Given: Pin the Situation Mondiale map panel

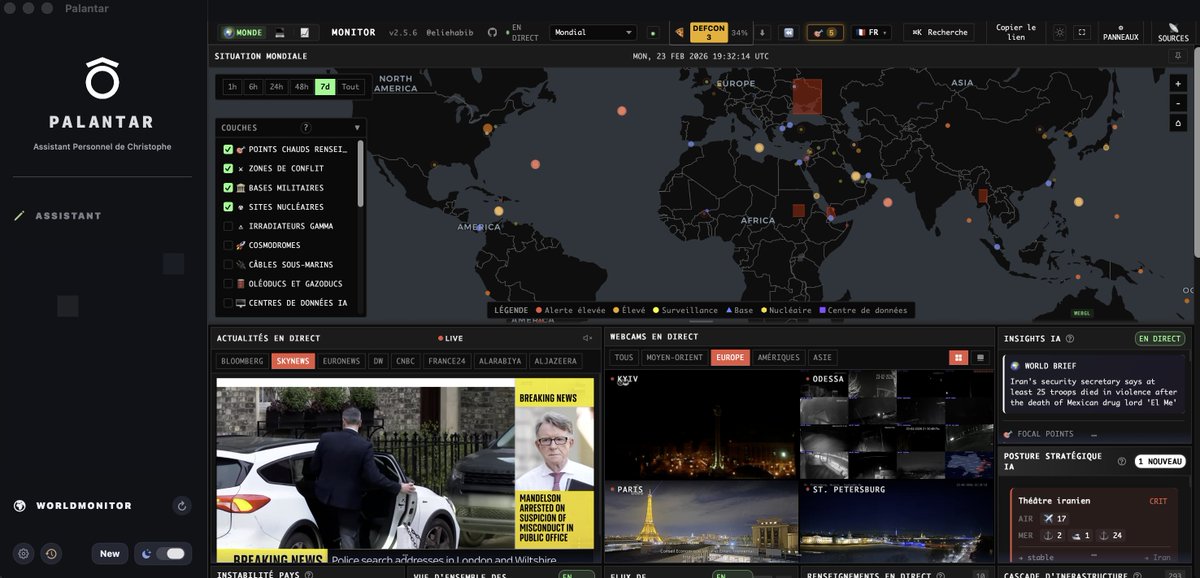Looking at the screenshot, I should pyautogui.click(x=1178, y=56).
